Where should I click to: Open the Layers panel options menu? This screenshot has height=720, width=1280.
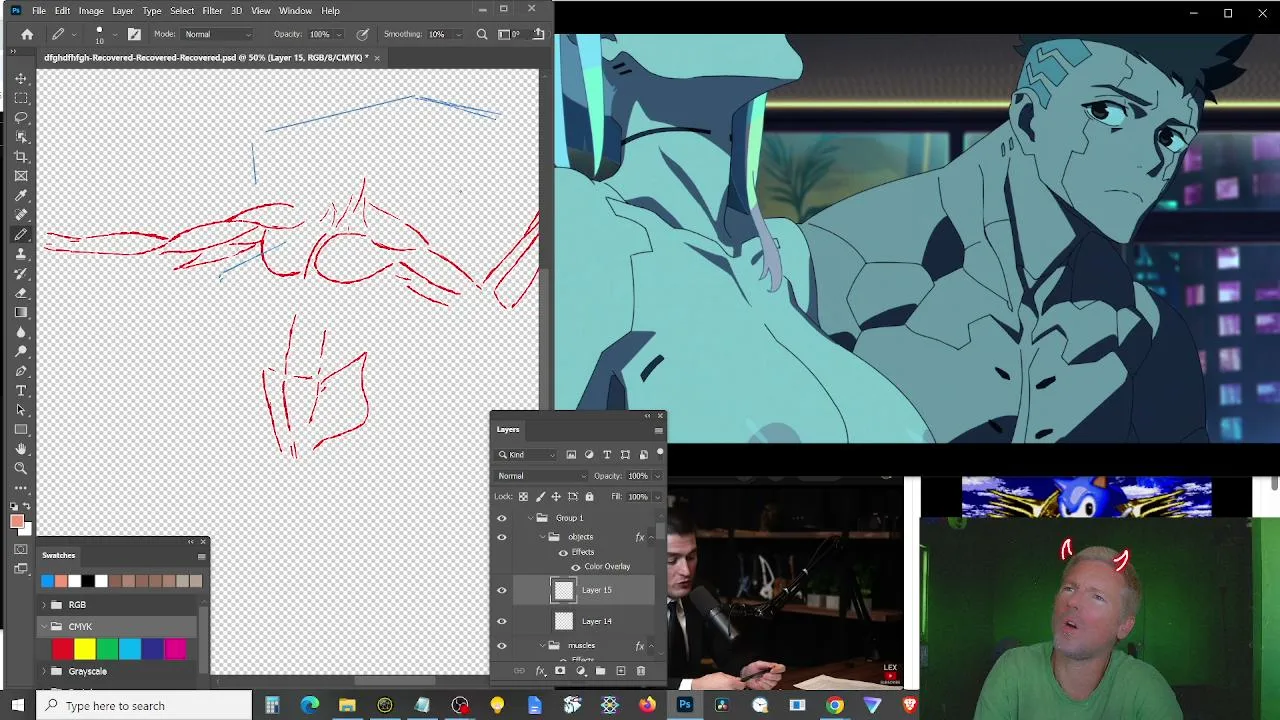click(658, 430)
